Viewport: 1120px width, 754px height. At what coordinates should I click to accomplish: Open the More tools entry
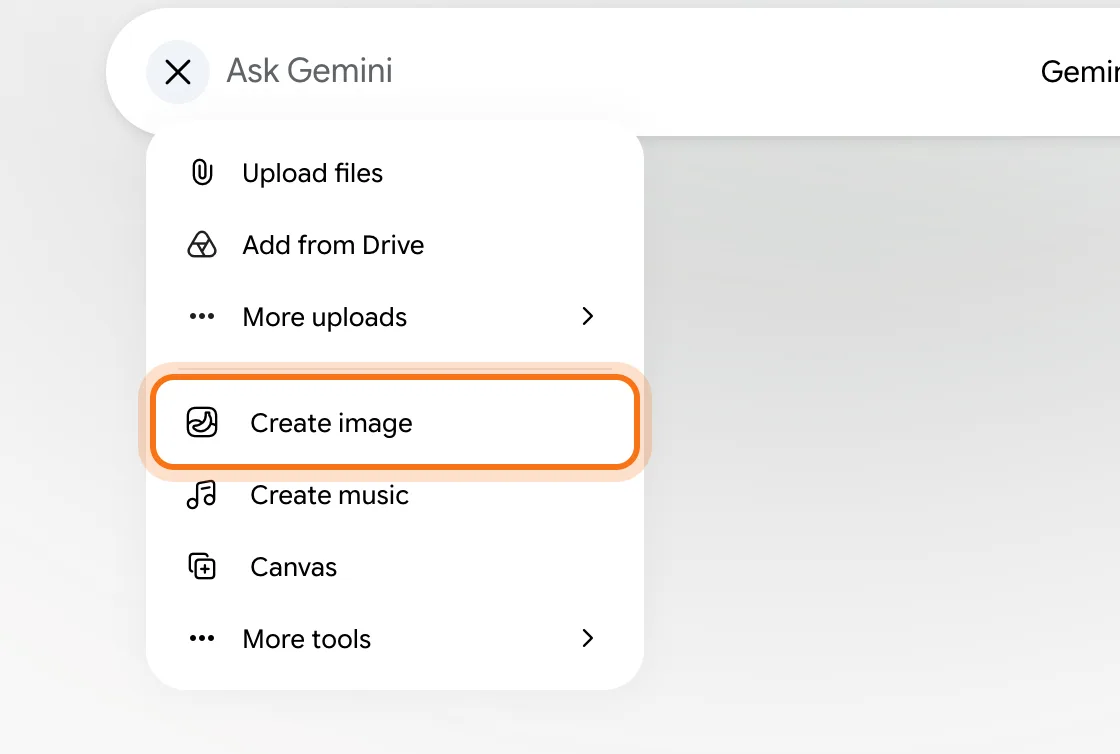click(x=394, y=638)
